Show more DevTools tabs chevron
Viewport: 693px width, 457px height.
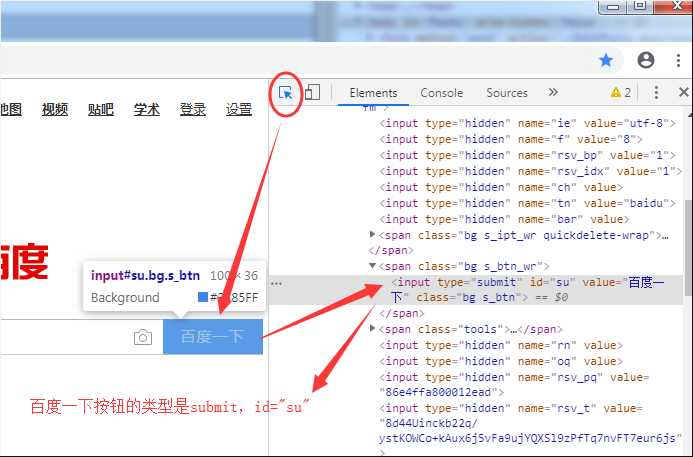tap(553, 92)
